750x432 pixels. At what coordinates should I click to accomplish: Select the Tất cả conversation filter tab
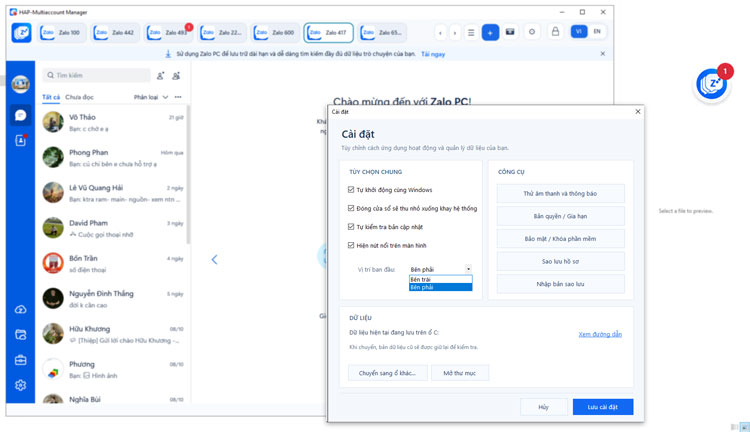[51, 97]
